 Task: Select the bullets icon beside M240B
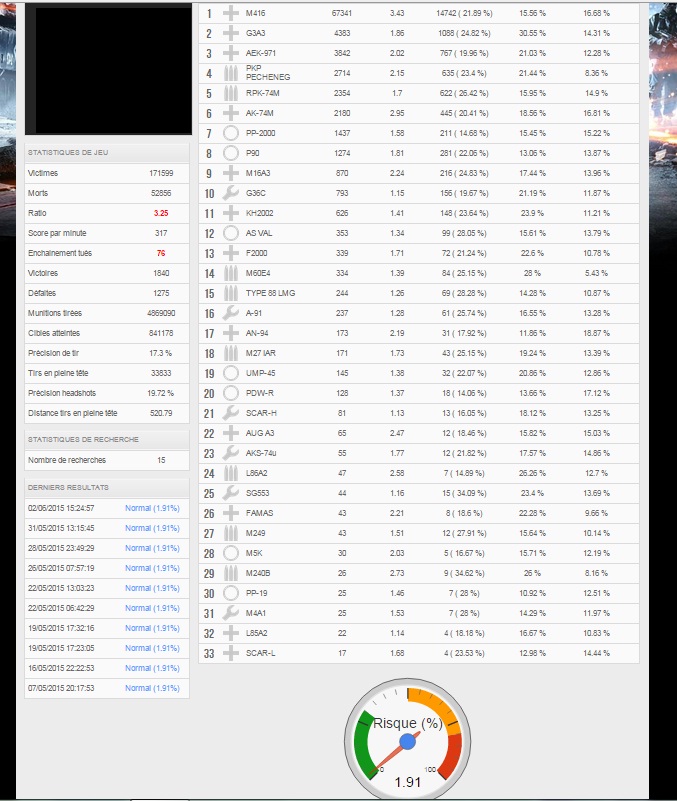click(231, 573)
